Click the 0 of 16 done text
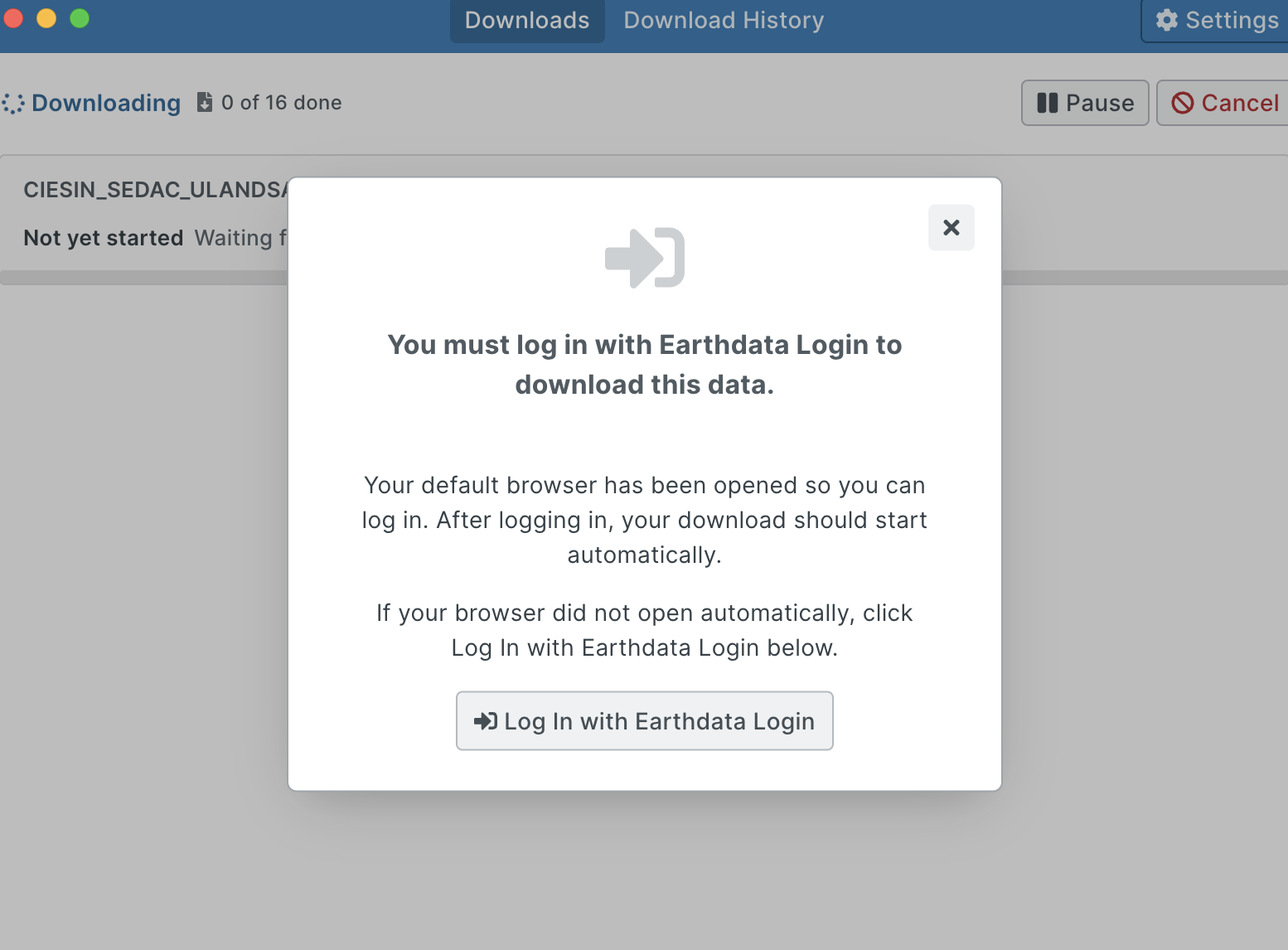1288x950 pixels. (x=282, y=103)
